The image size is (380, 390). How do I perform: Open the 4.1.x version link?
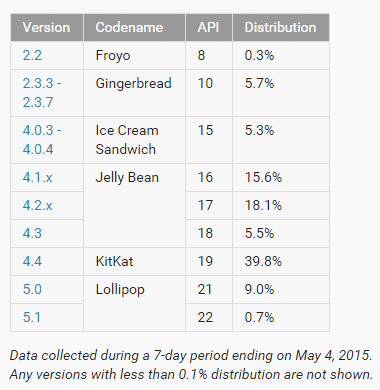click(37, 178)
